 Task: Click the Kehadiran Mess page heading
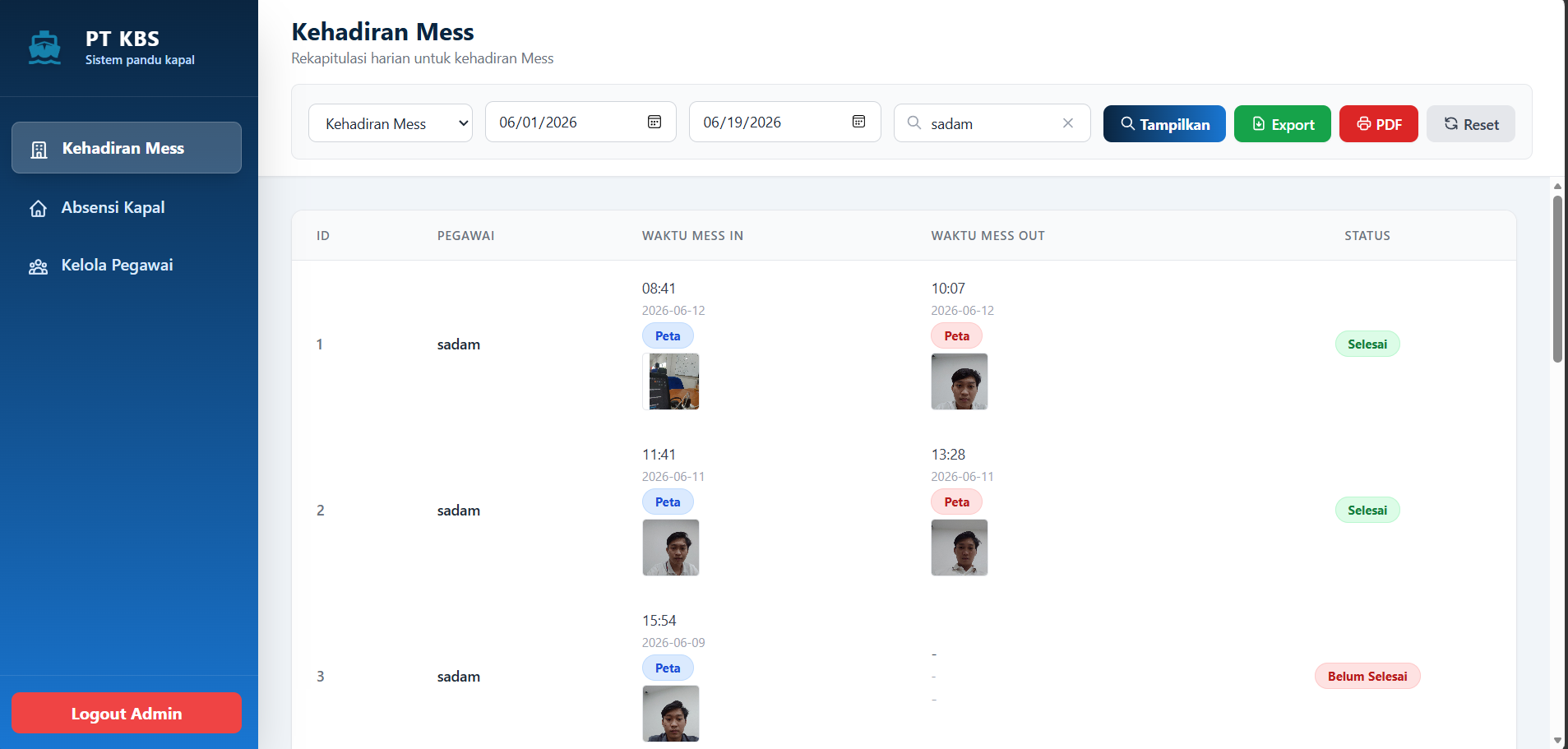(x=382, y=32)
